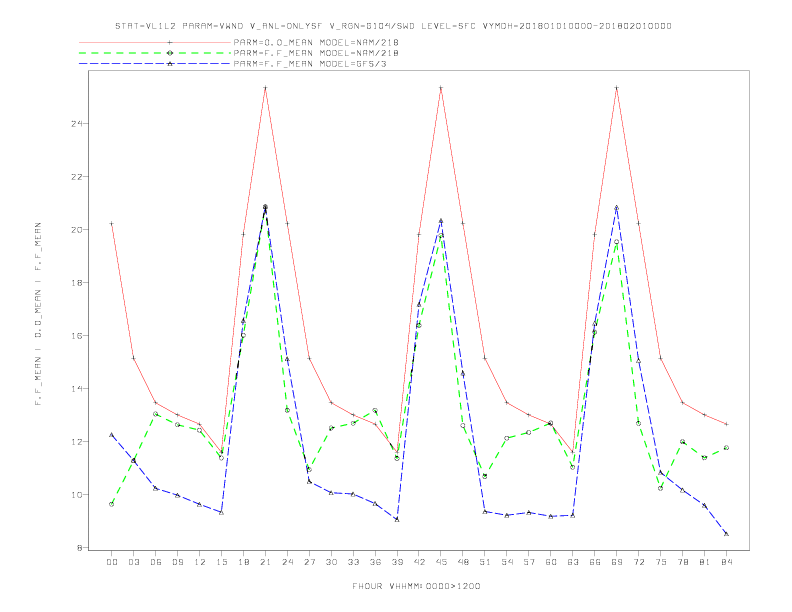Click green circle data point at hour 06
Viewport: 792px width, 612px height.
156,414
